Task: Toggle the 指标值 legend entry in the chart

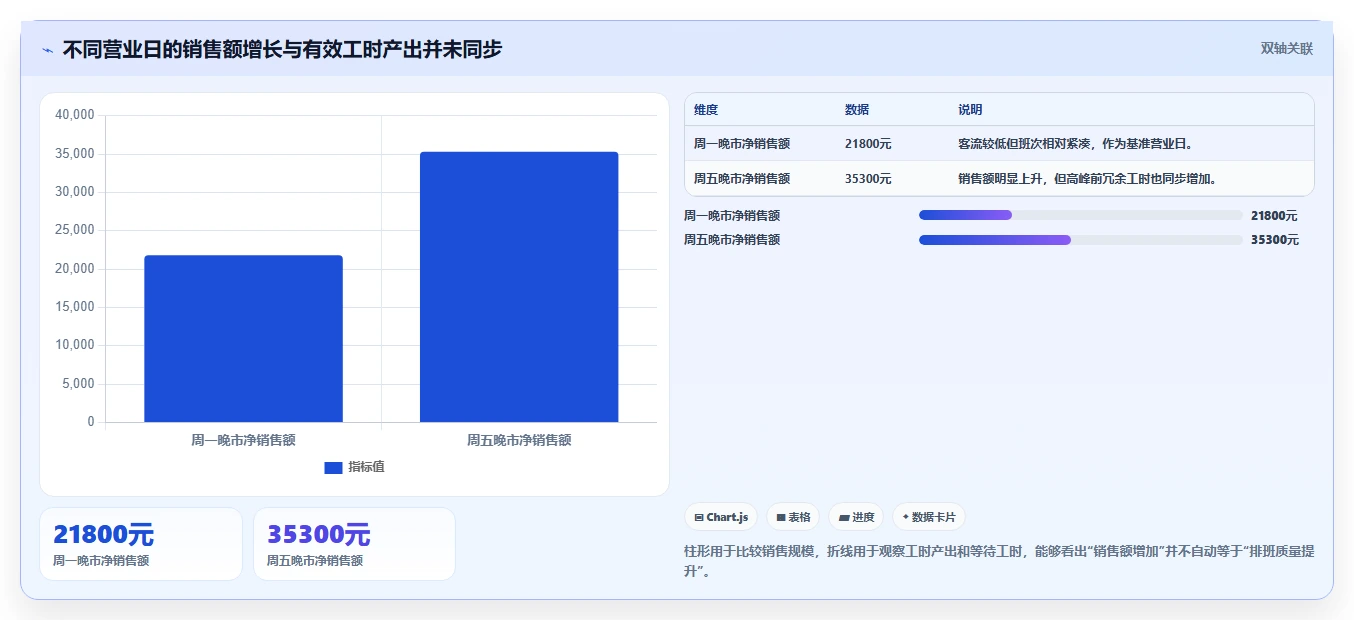Action: tap(354, 467)
